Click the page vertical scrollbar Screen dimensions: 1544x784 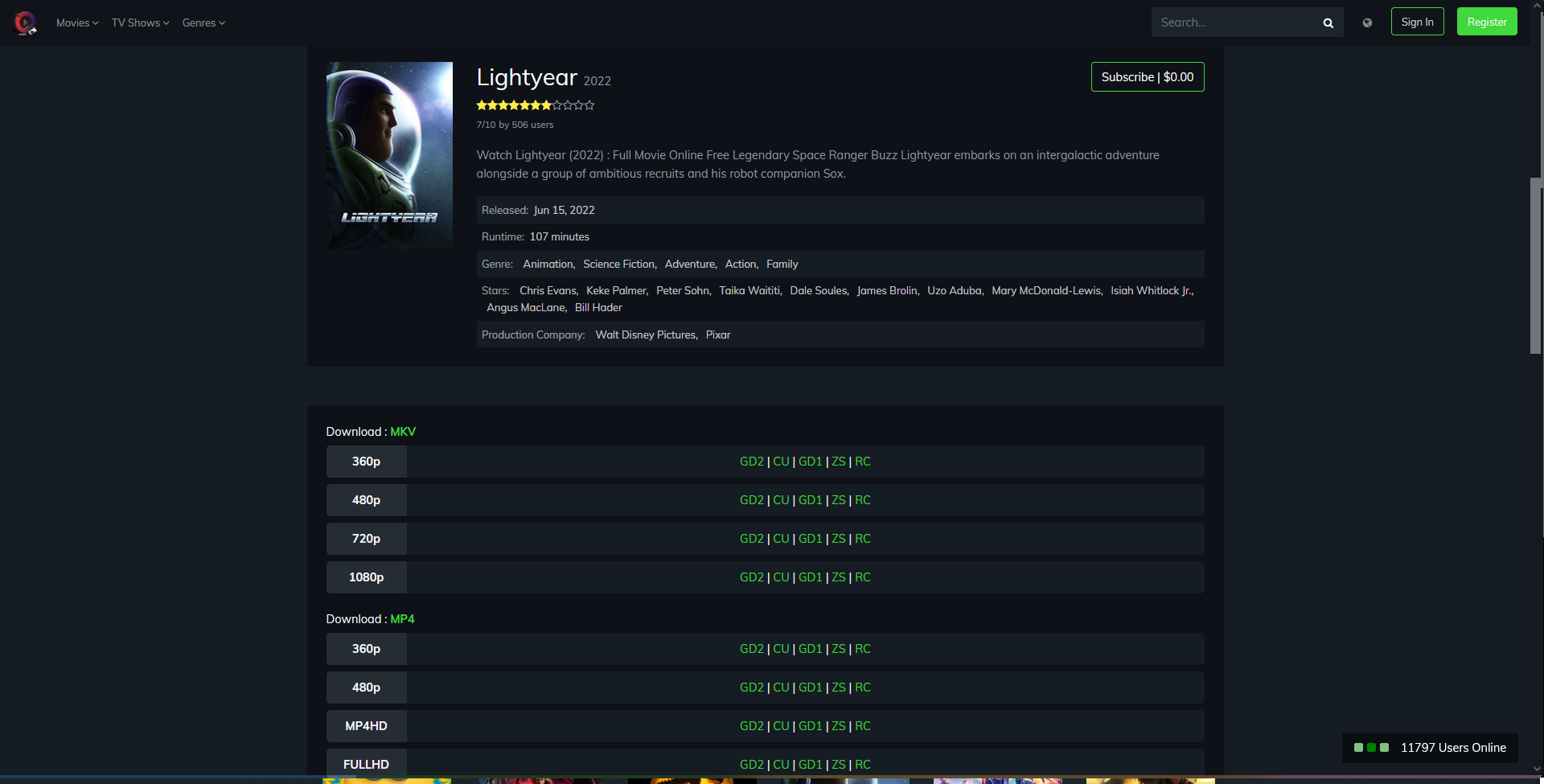click(x=1535, y=265)
